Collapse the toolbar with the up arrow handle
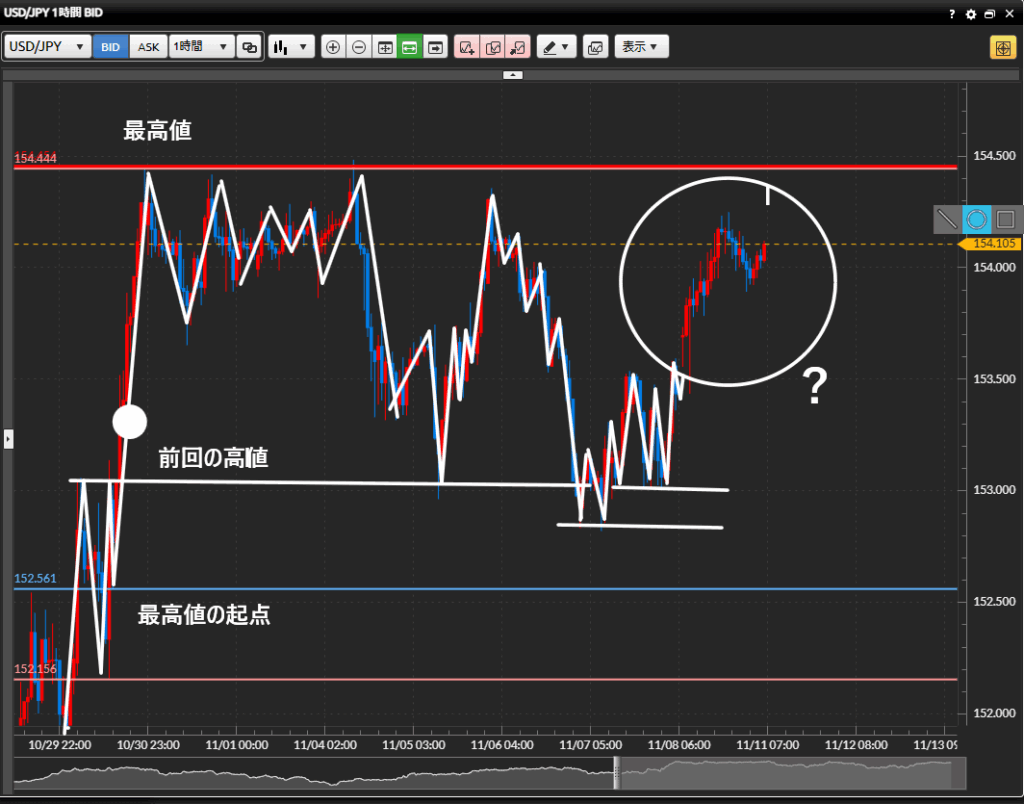This screenshot has height=804, width=1024. click(512, 75)
